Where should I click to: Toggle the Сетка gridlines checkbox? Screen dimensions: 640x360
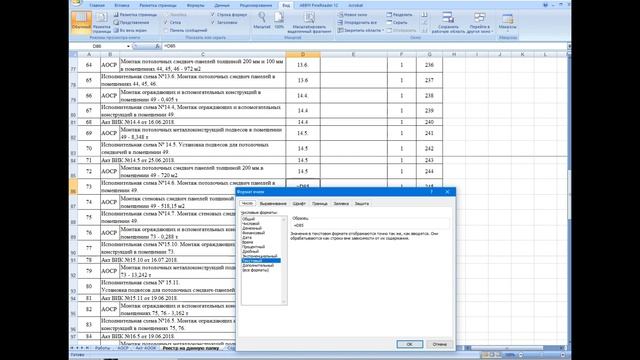point(166,22)
